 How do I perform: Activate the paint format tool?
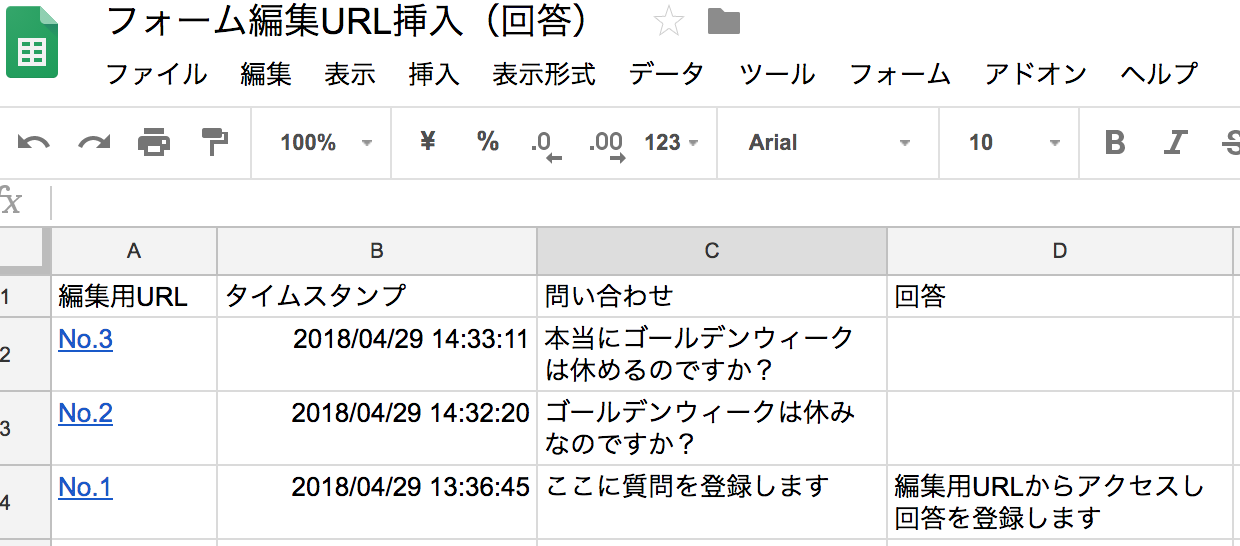[214, 142]
